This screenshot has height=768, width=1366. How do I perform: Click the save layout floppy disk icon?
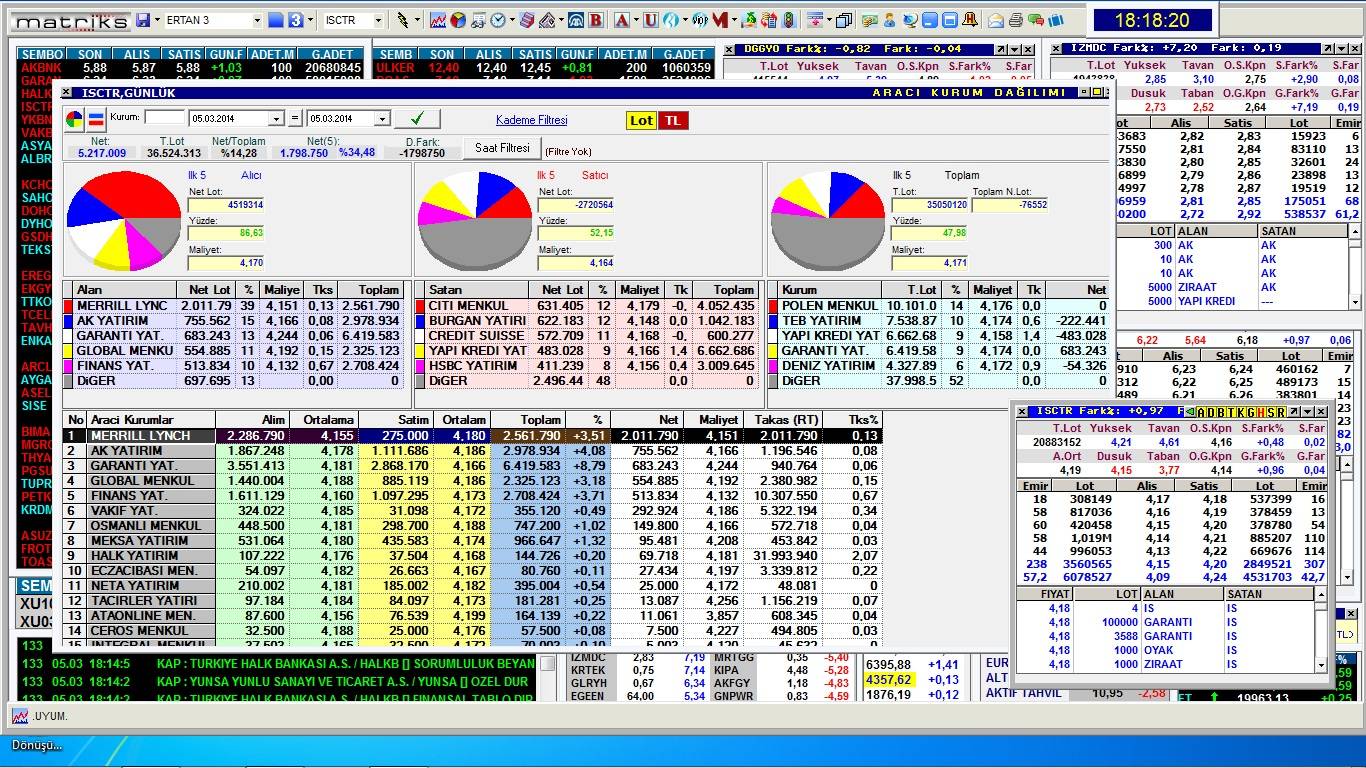pyautogui.click(x=143, y=20)
